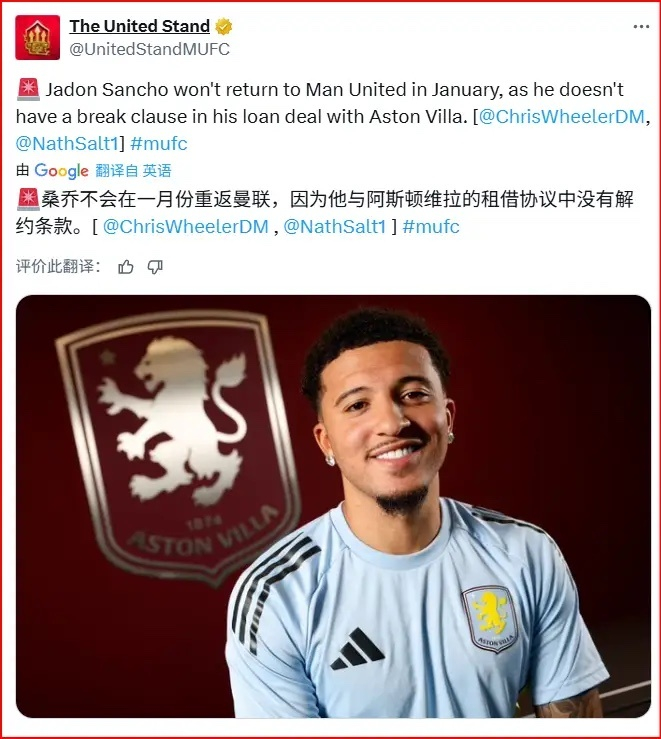Click the siren emoji in Chinese translation
The height and width of the screenshot is (739, 661).
click(28, 199)
